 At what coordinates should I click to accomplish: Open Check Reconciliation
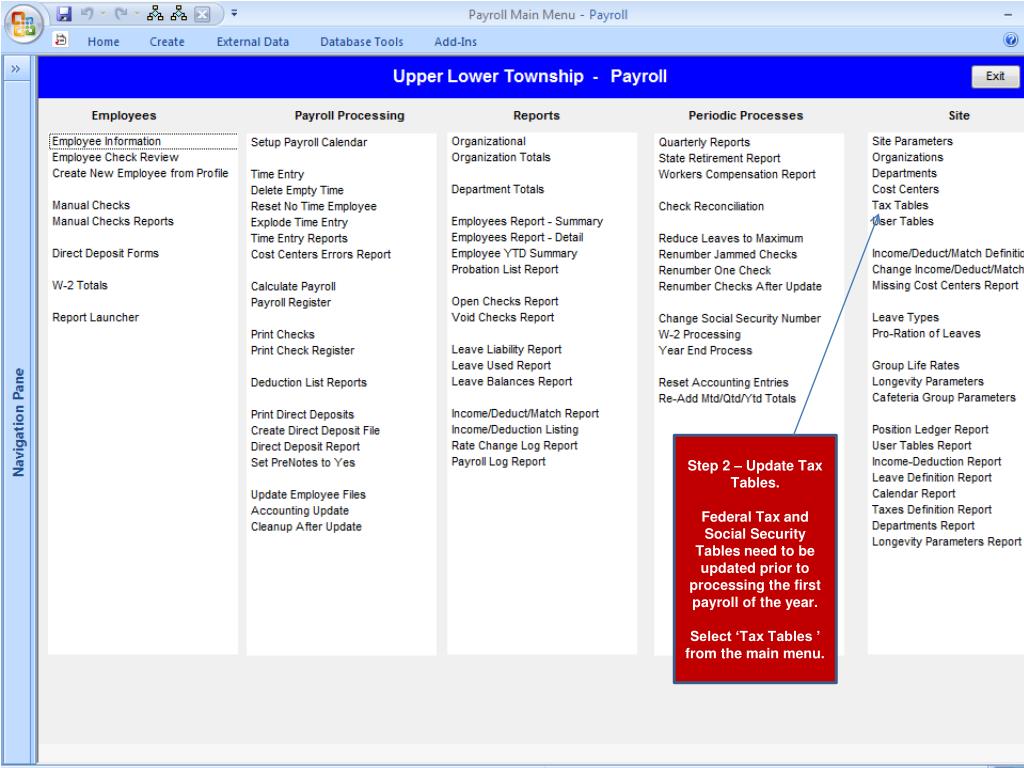(x=711, y=206)
